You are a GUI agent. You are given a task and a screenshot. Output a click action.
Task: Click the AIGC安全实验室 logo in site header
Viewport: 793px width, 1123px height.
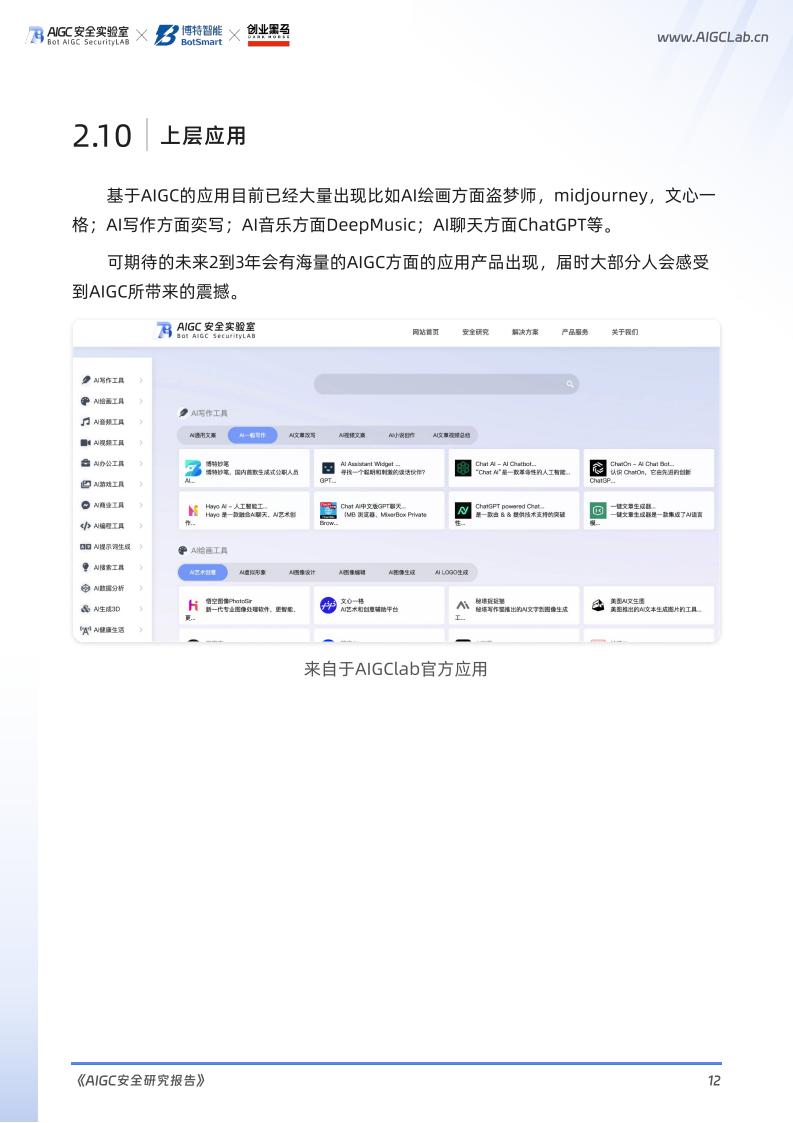click(206, 330)
